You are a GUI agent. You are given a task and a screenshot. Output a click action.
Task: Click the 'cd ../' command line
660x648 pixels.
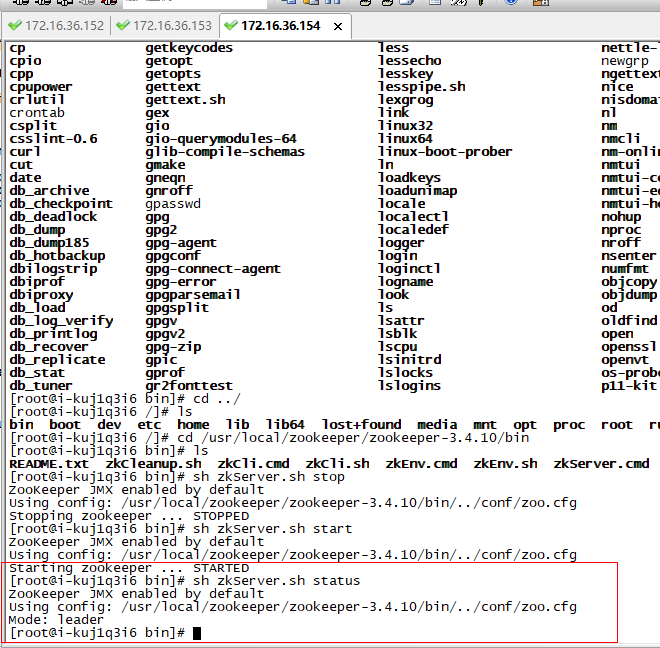tap(217, 399)
